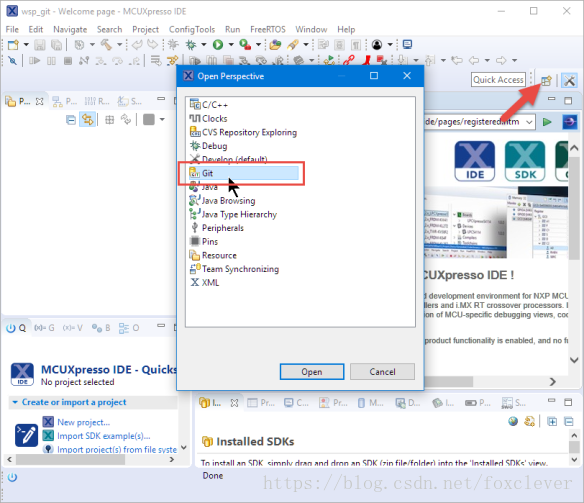Select Clocks perspective entry

[208, 118]
